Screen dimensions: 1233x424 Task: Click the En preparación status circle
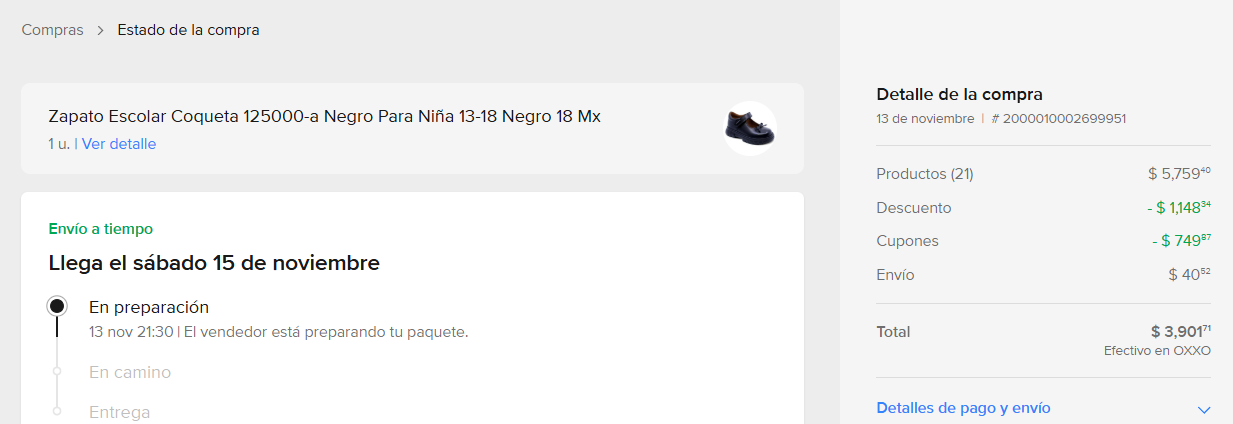click(58, 306)
